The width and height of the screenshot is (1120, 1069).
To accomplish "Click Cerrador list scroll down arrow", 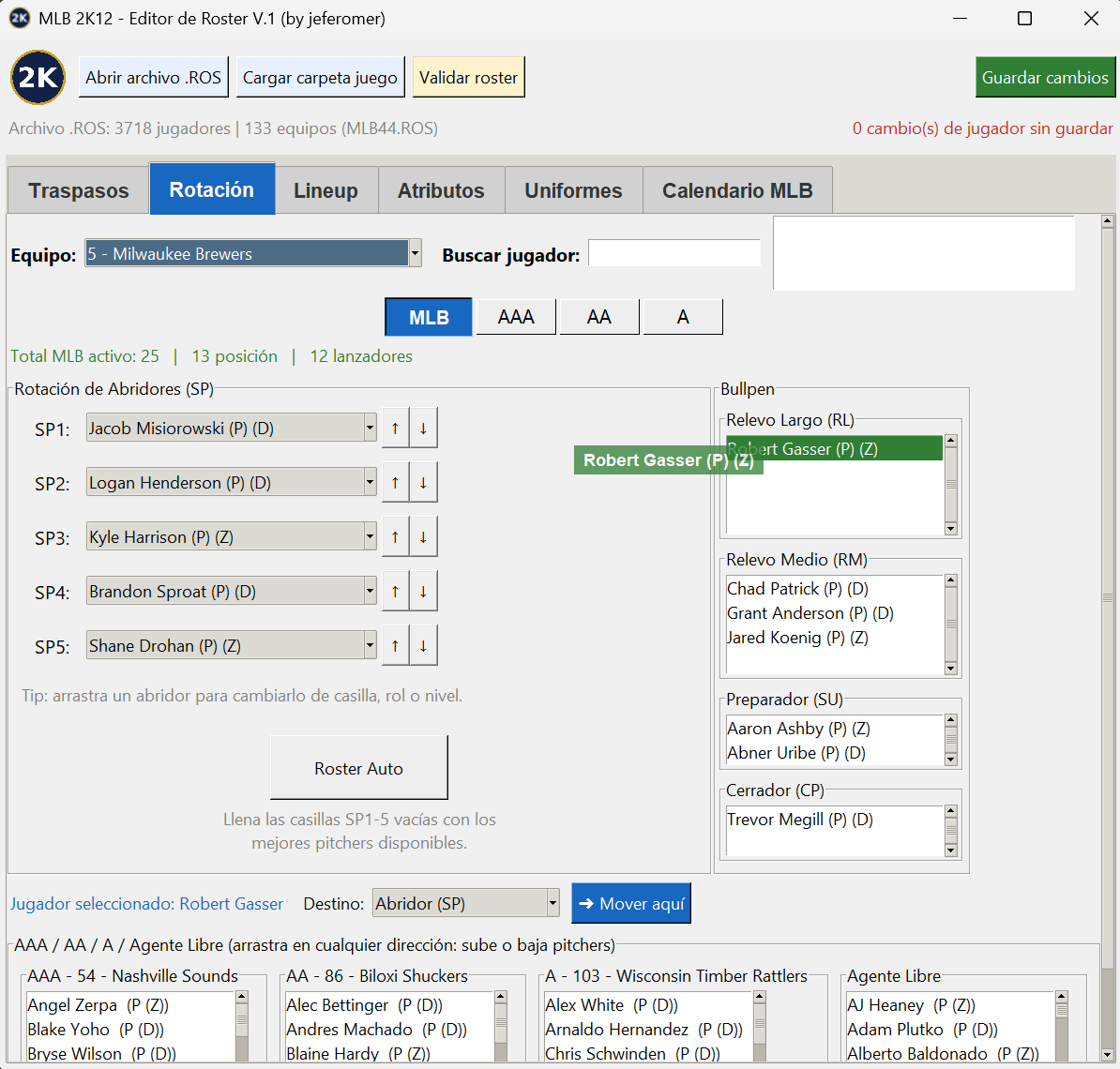I will click(x=951, y=850).
